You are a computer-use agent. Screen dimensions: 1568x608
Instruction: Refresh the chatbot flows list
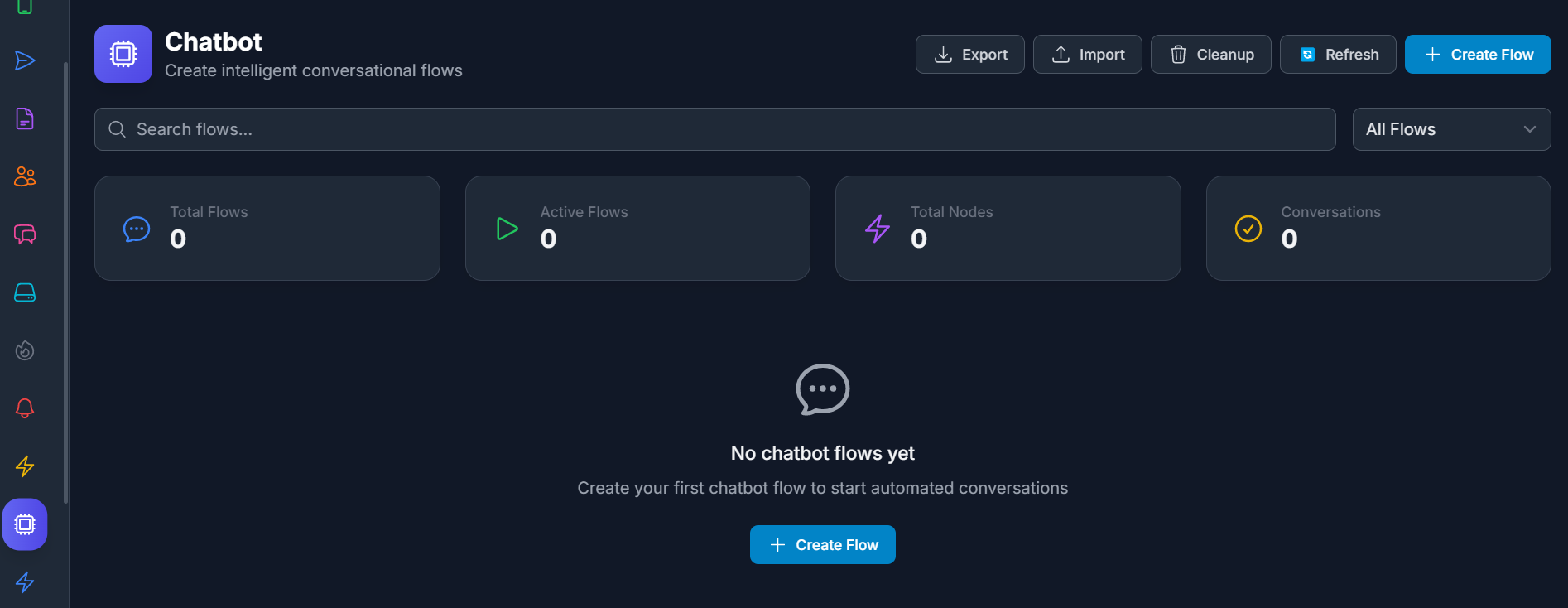tap(1338, 55)
